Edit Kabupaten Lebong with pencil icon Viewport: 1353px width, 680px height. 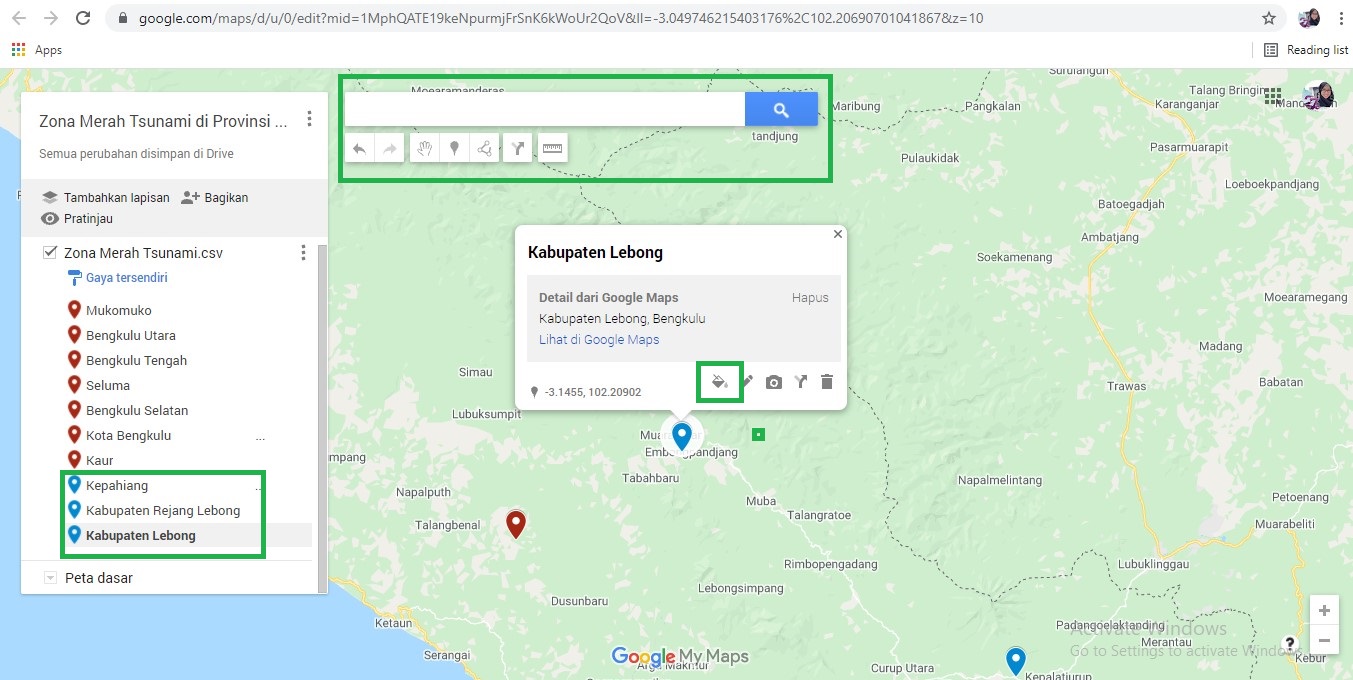click(747, 382)
